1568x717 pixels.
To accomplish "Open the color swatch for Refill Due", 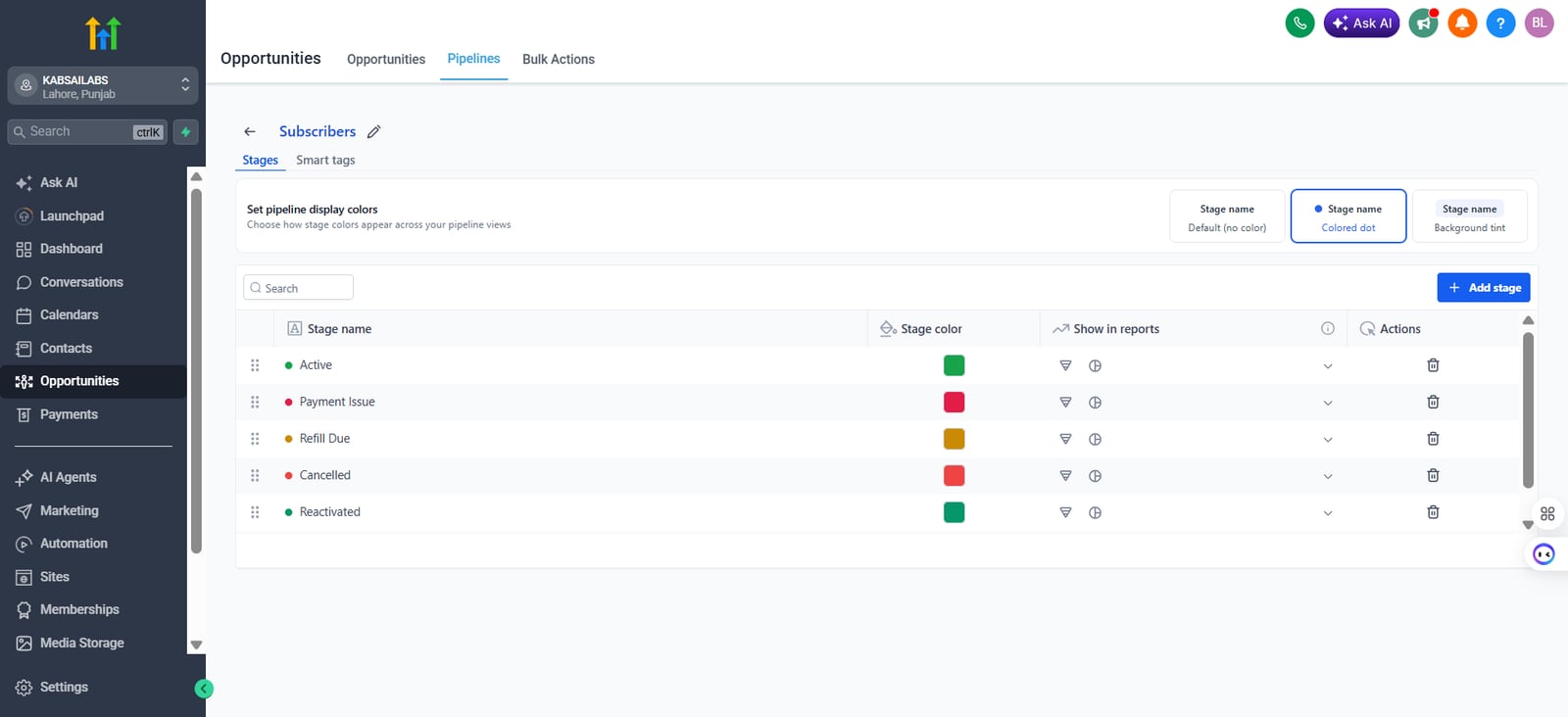I will (954, 439).
